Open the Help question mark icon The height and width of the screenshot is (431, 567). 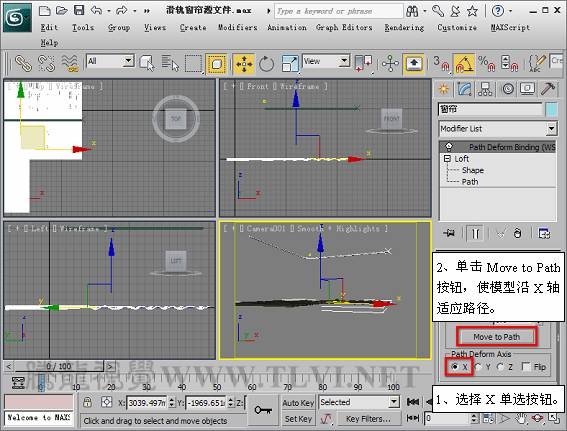498,11
